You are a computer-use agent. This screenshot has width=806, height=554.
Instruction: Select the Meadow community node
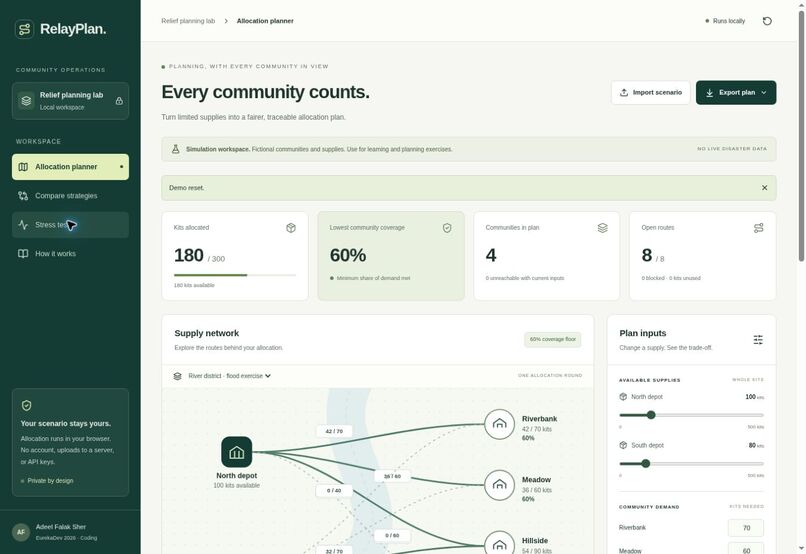(499, 485)
